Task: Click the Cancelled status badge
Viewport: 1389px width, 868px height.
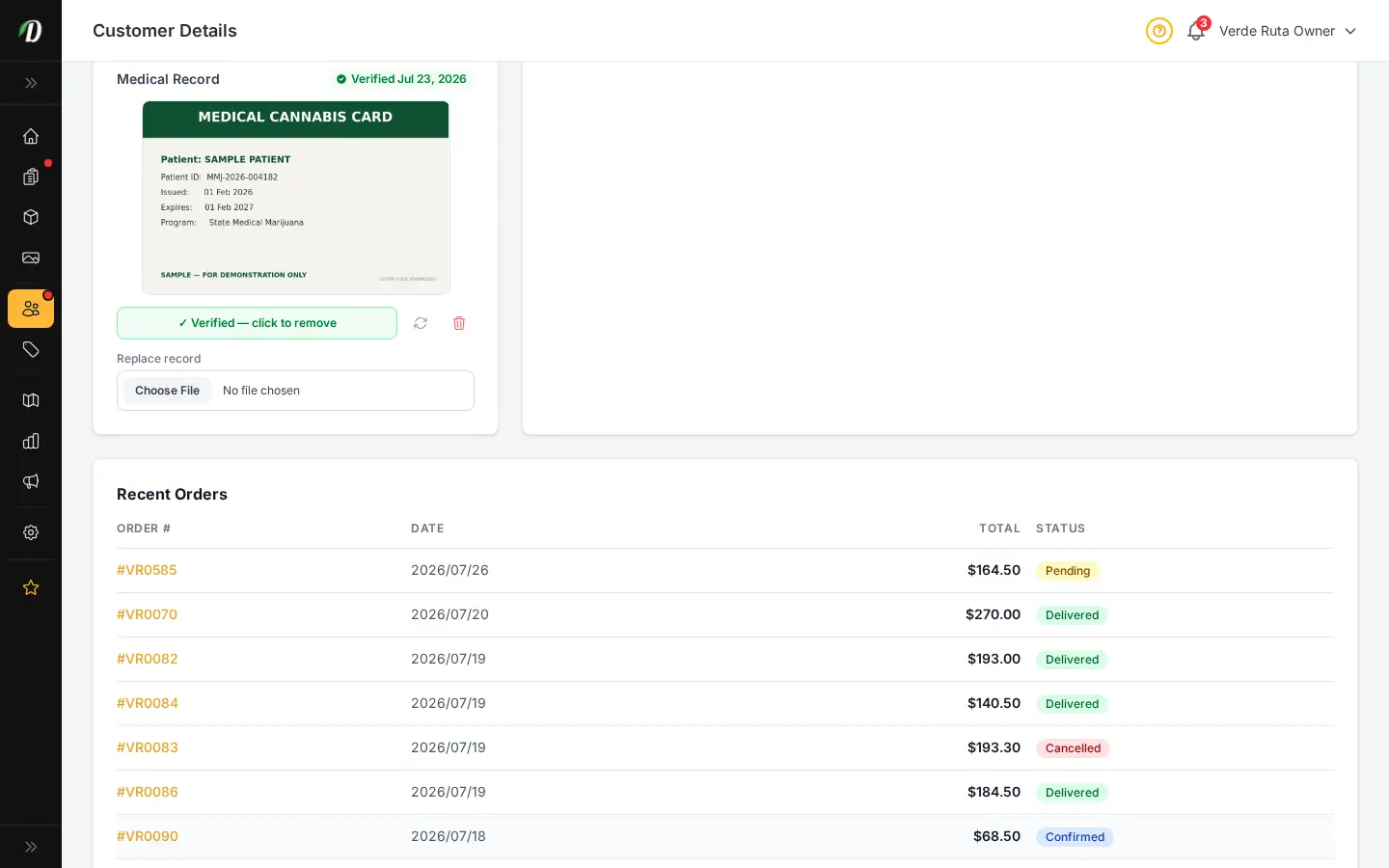Action: (x=1073, y=748)
